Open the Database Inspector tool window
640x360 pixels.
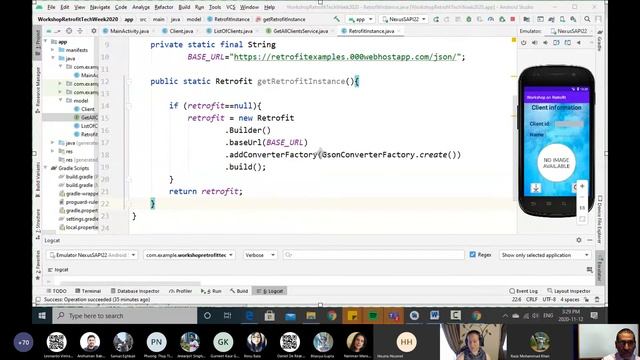click(x=135, y=291)
